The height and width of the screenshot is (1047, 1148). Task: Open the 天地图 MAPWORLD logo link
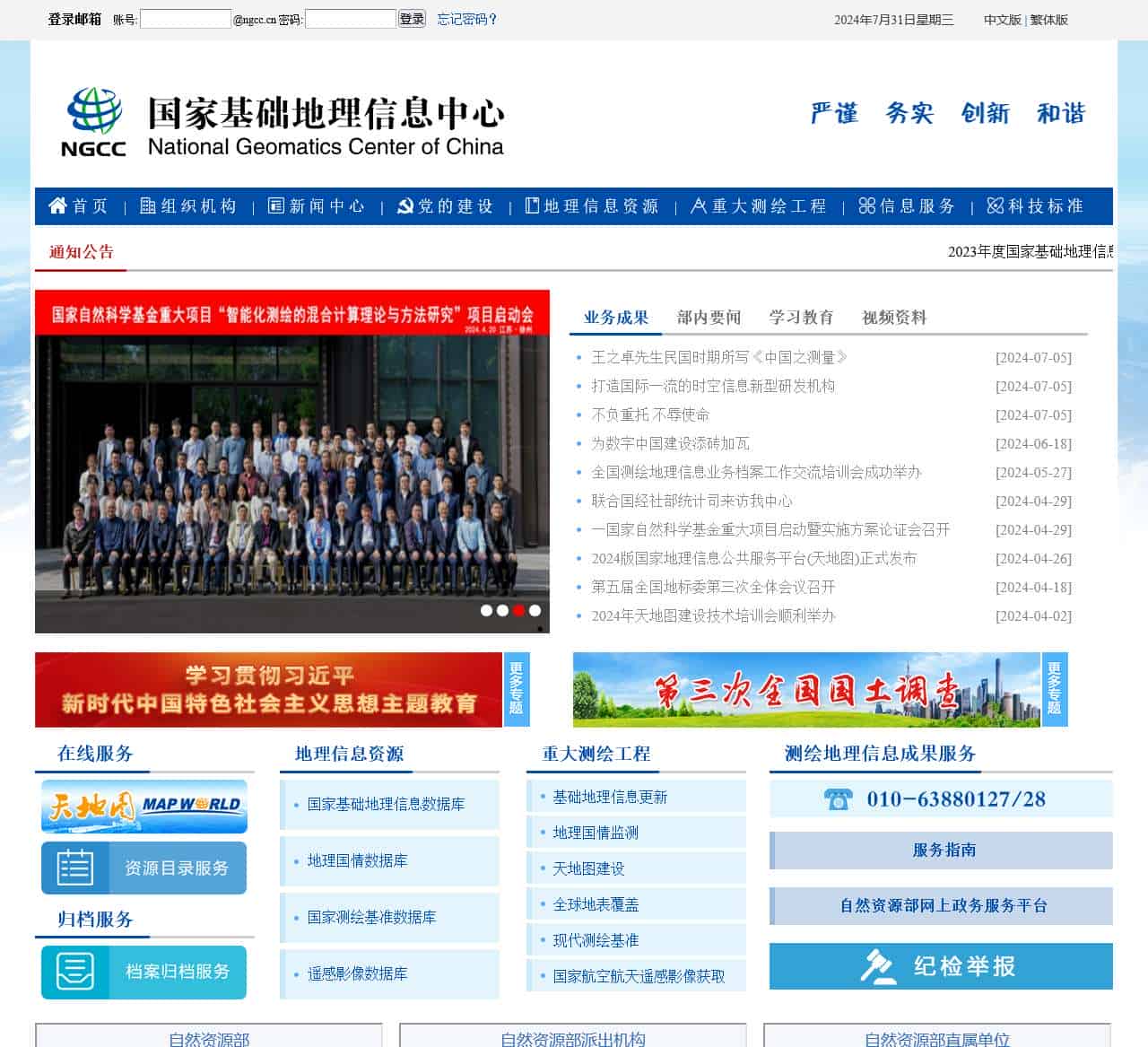144,807
